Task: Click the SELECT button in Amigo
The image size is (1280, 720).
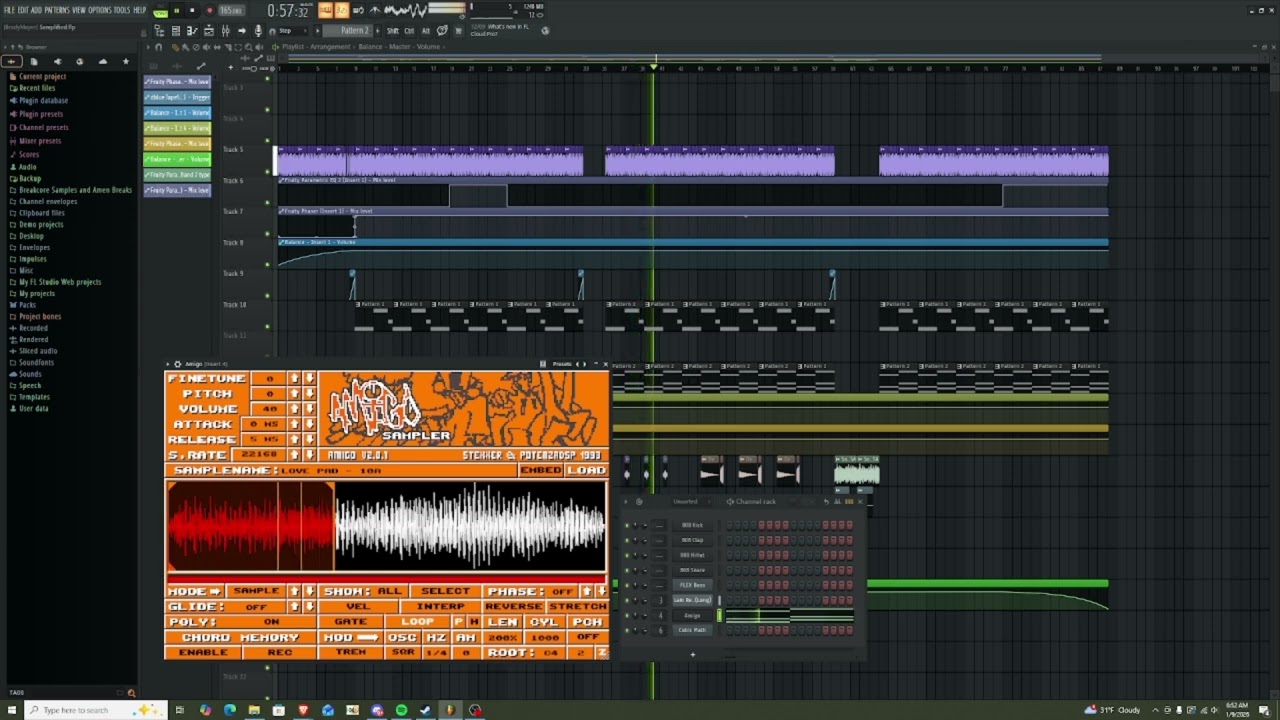Action: point(445,592)
